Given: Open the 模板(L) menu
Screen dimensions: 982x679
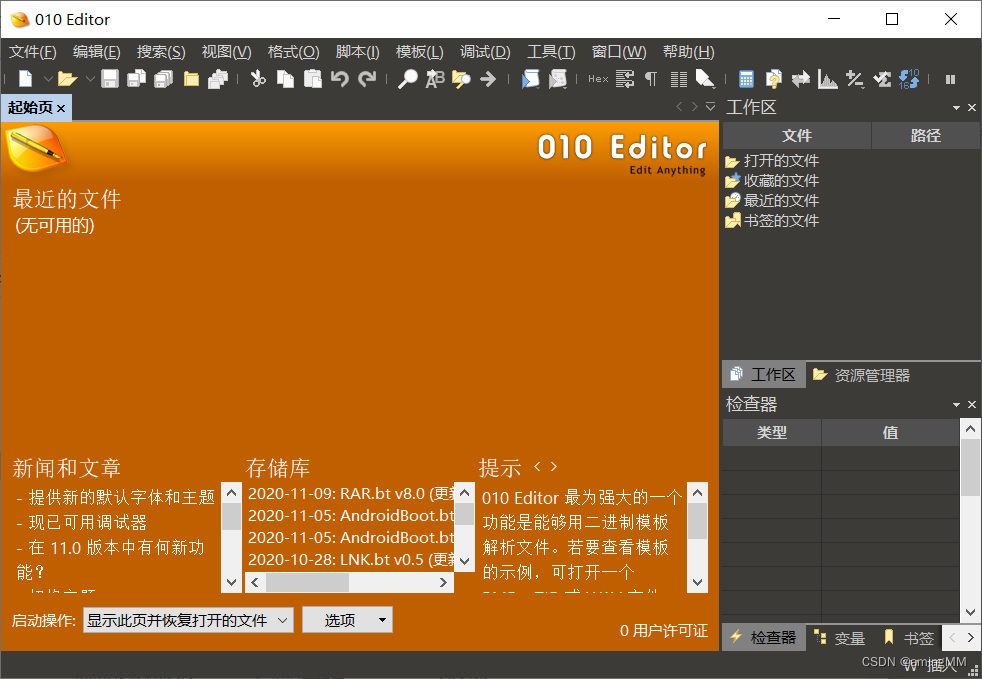Looking at the screenshot, I should (x=420, y=52).
